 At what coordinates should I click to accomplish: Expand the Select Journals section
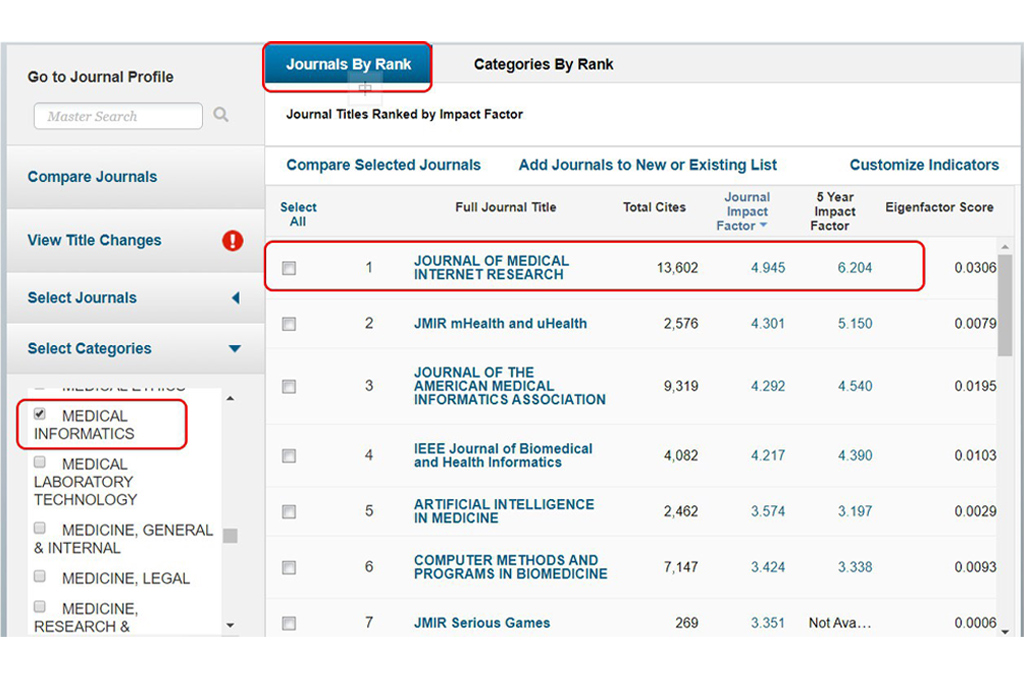(x=235, y=298)
